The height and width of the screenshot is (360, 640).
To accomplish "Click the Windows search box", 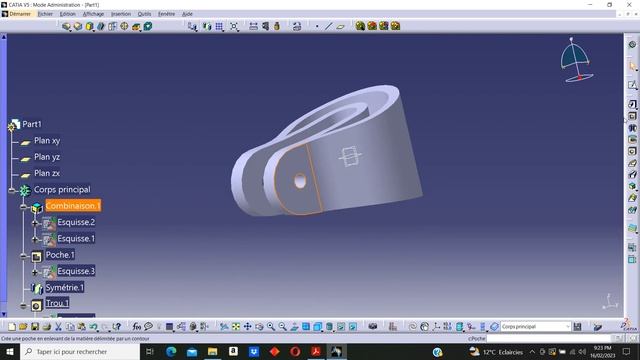I will [80, 351].
